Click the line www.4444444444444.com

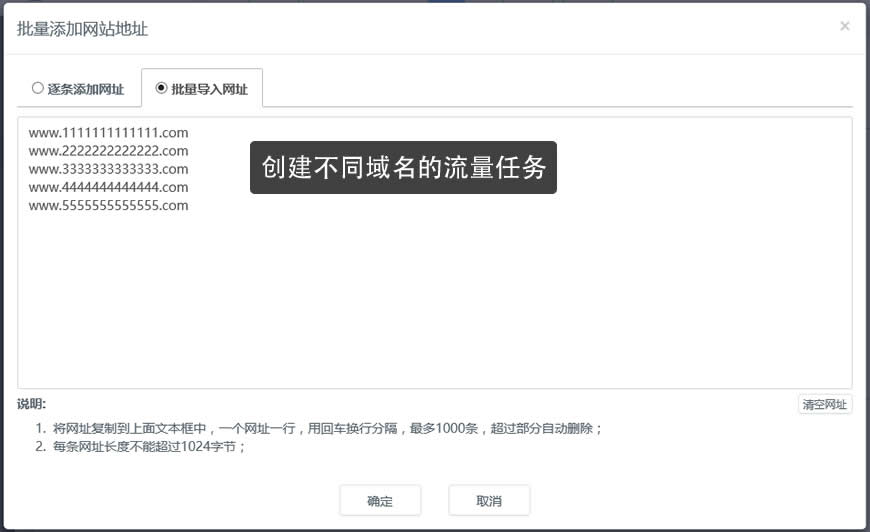point(108,188)
